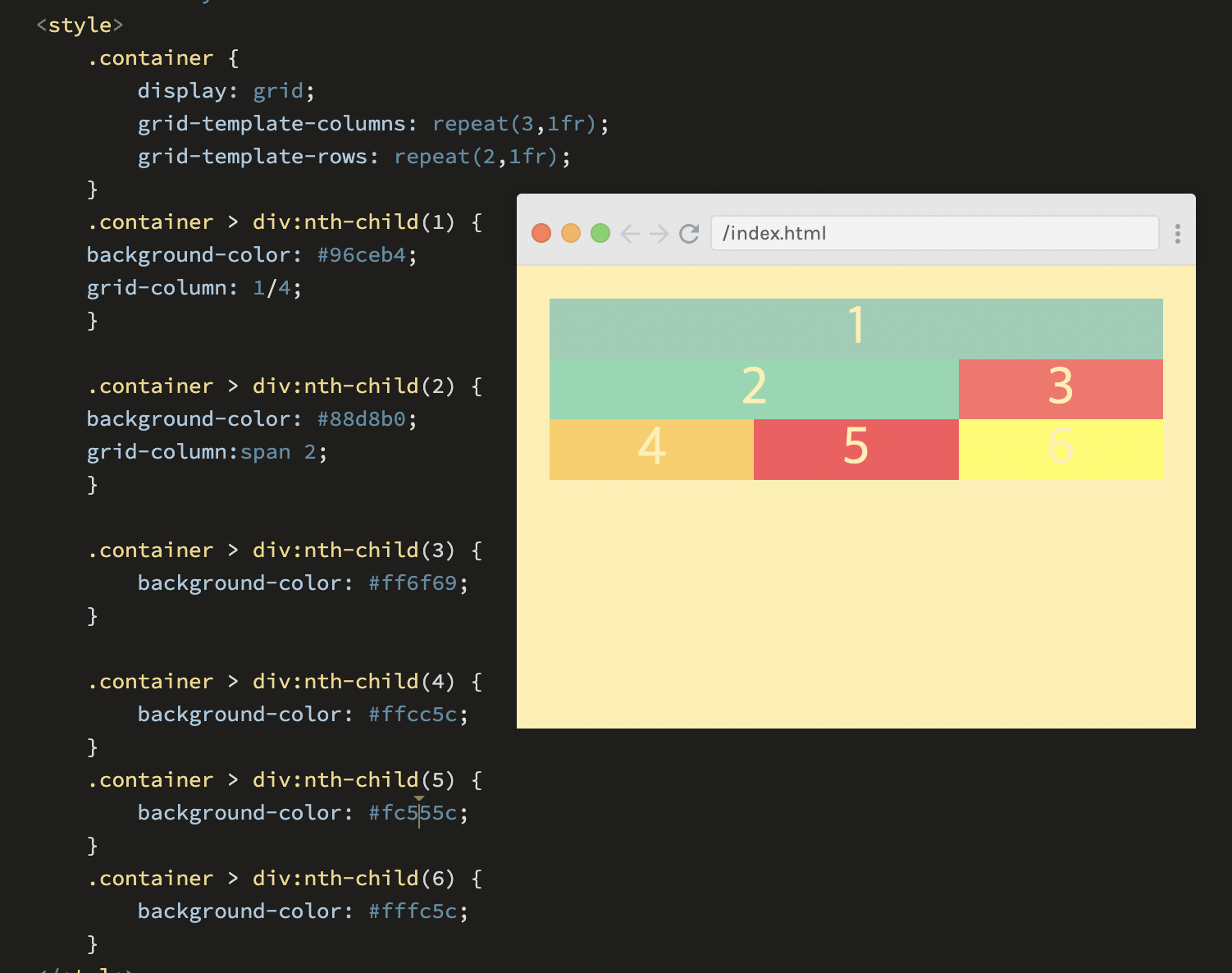Click the opening style tag
The image size is (1232, 973).
pyautogui.click(x=80, y=25)
